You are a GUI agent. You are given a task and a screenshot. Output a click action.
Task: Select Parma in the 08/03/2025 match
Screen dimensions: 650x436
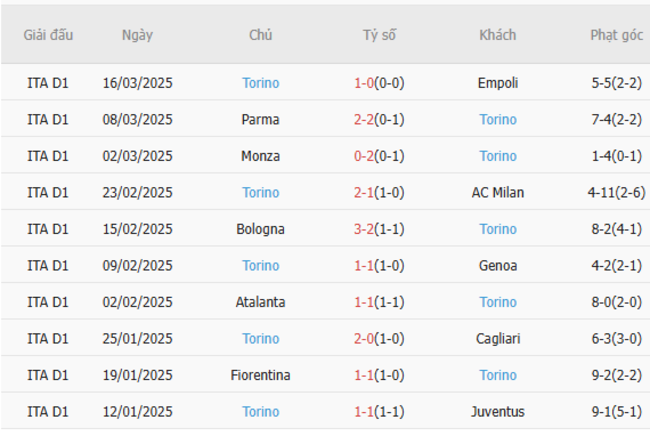tap(260, 119)
